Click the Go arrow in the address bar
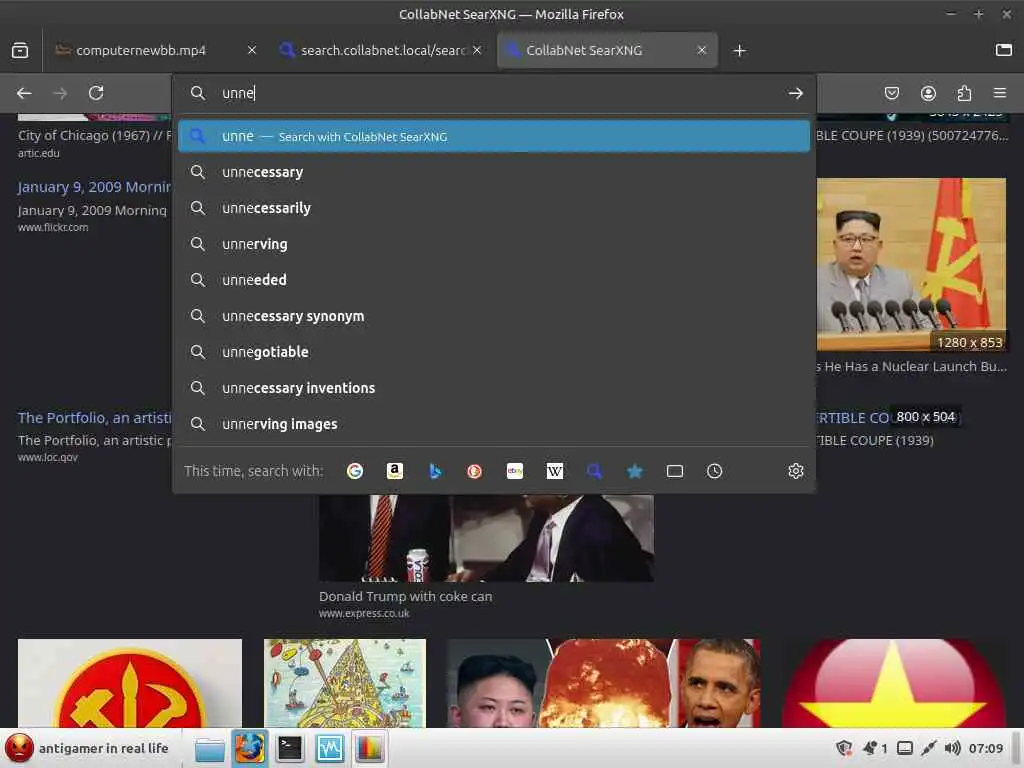1024x768 pixels. coord(795,93)
